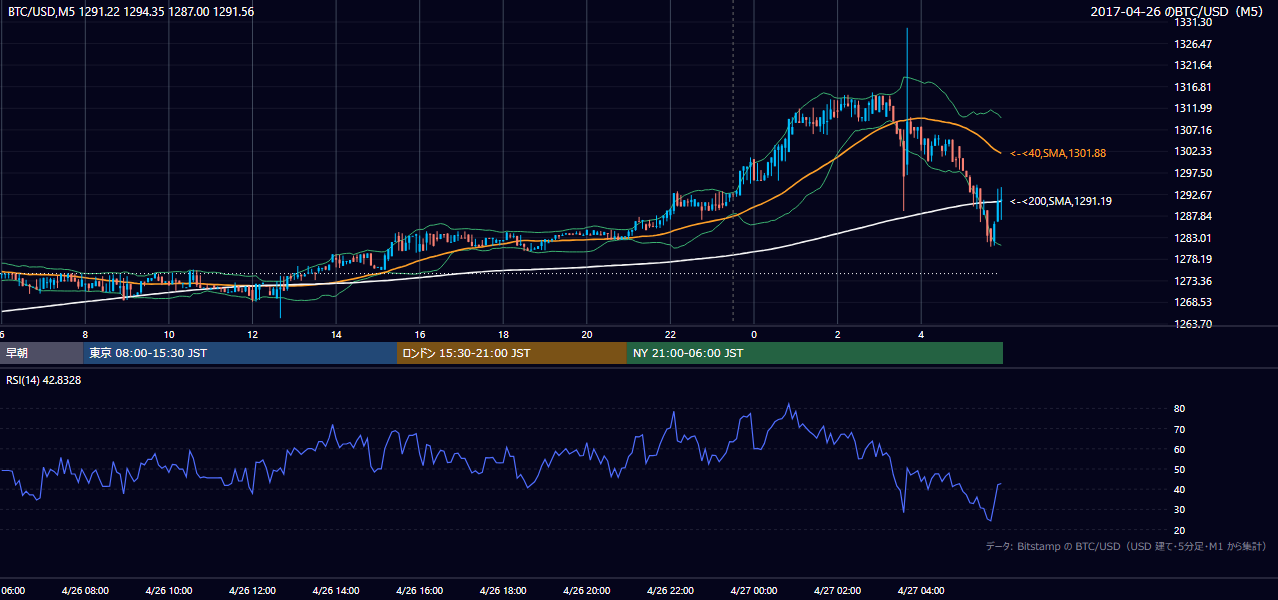Click price axis value 1278.19
1278x600 pixels.
[1192, 259]
